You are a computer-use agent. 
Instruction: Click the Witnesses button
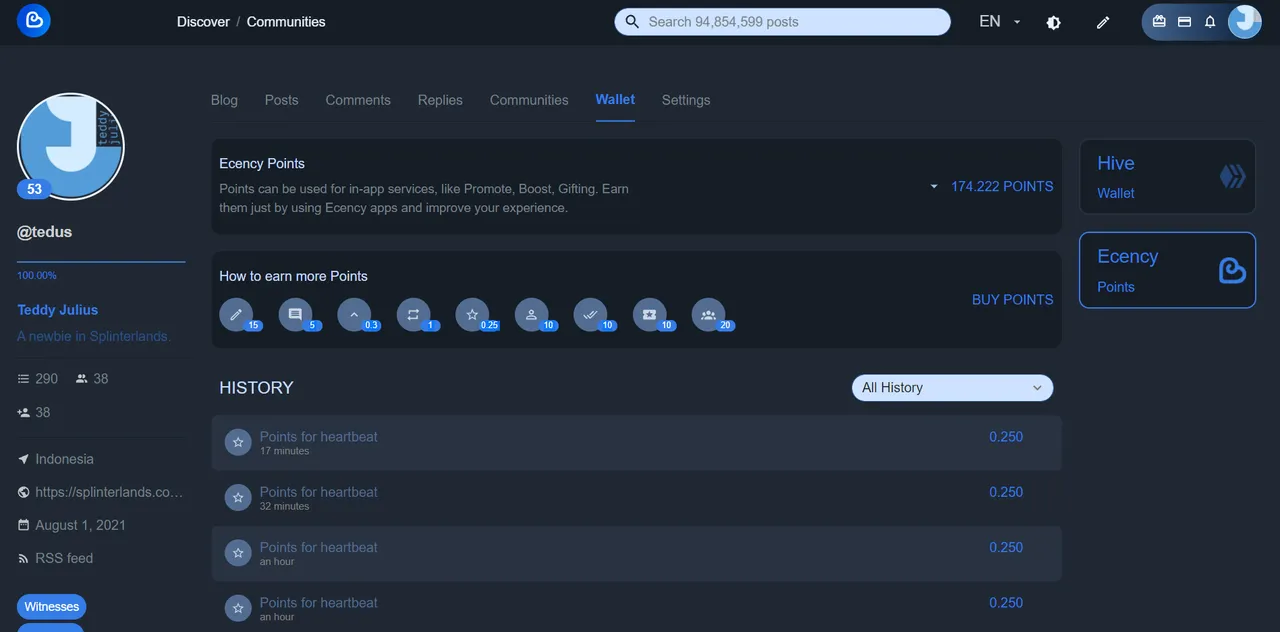pyautogui.click(x=51, y=607)
